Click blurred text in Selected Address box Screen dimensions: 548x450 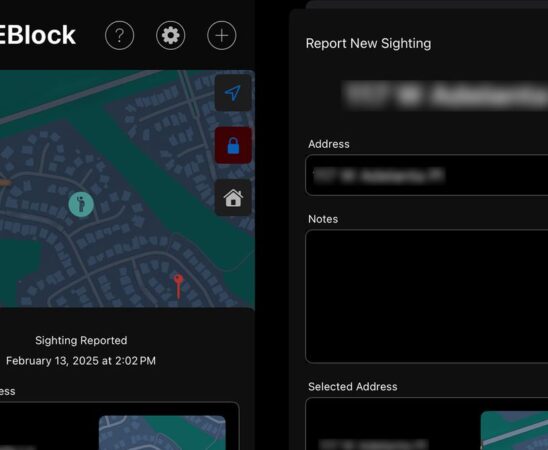click(373, 444)
